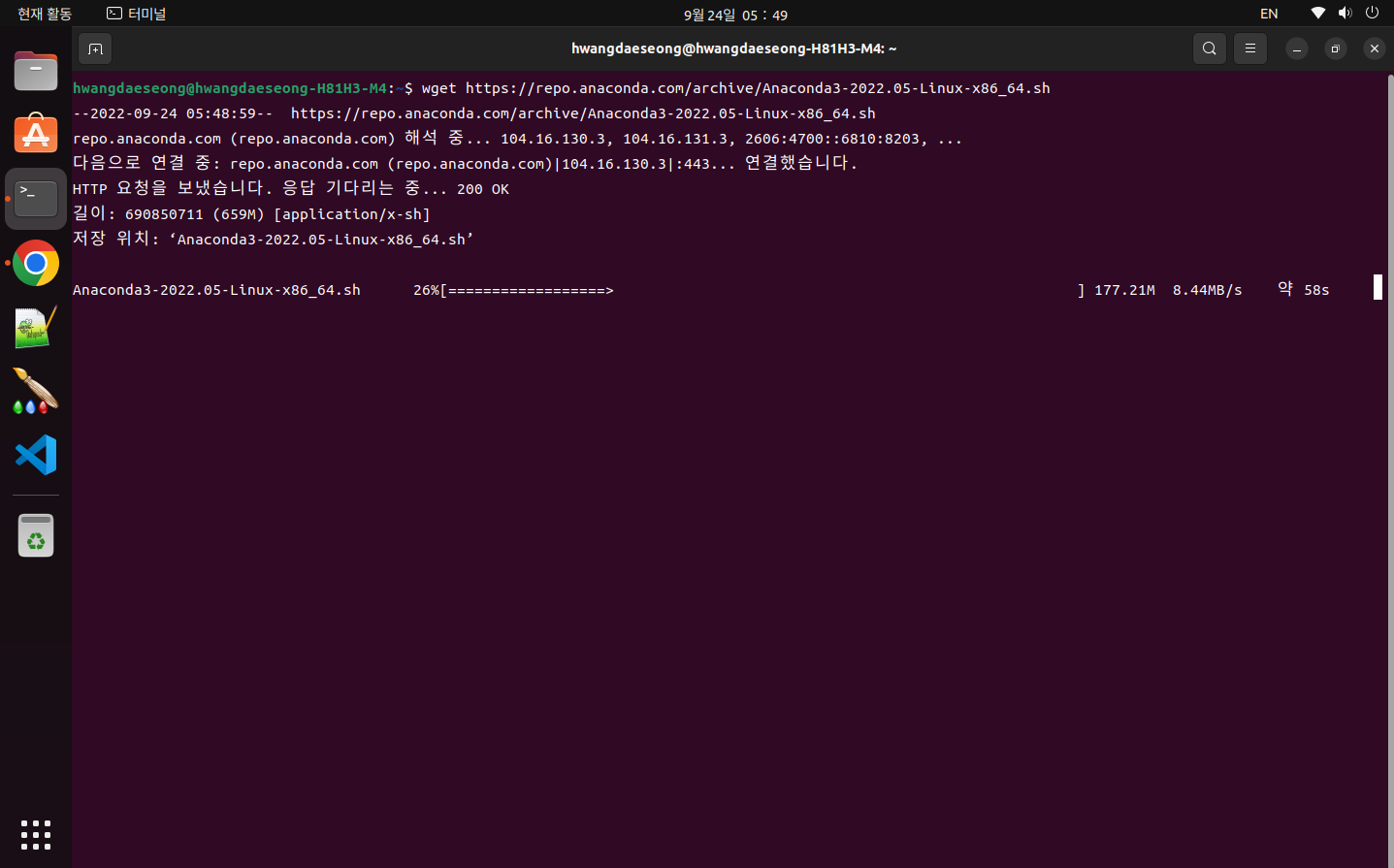Open the notepad editor icon in the dock

pyautogui.click(x=36, y=327)
